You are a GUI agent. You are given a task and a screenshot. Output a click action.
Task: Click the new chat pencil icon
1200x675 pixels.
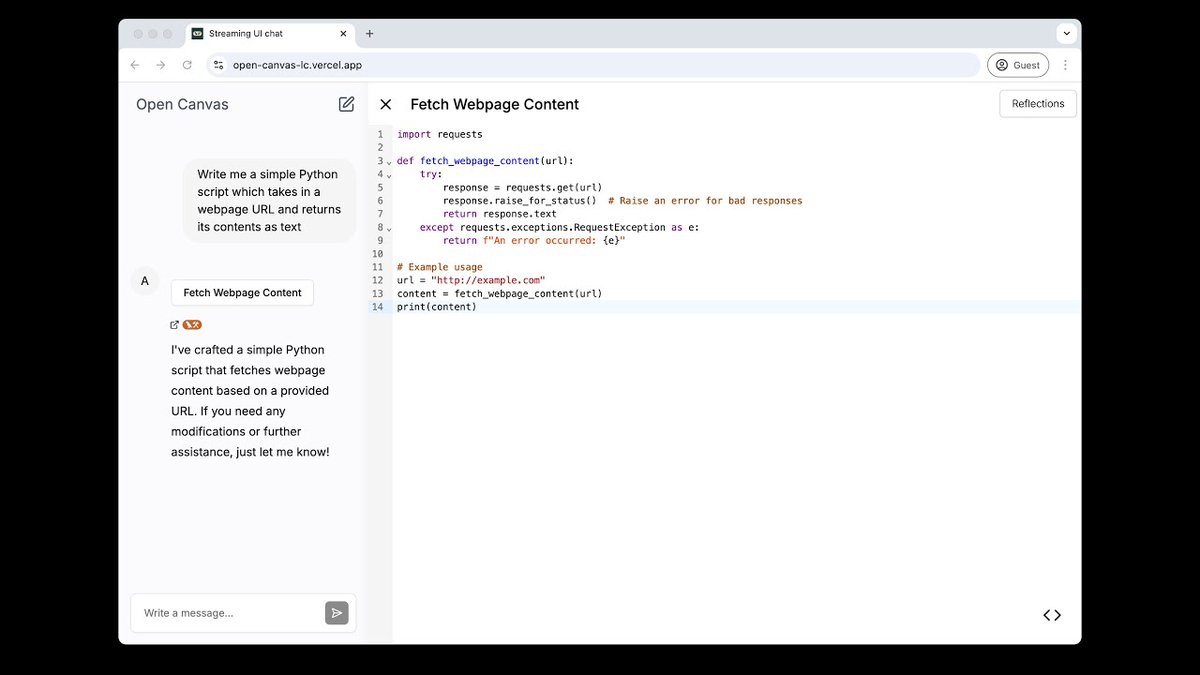click(x=346, y=104)
